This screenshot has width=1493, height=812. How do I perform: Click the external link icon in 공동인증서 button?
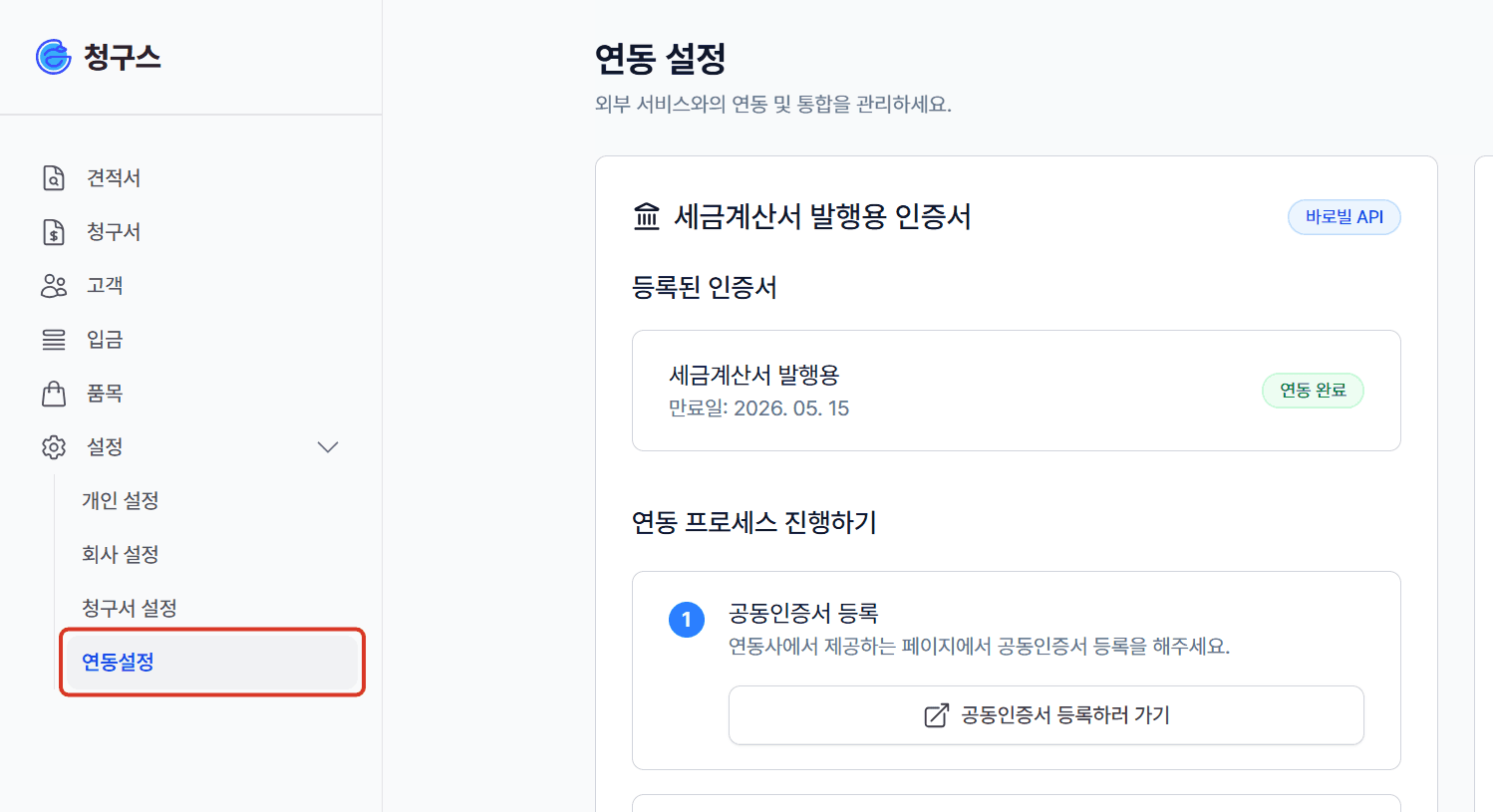936,715
